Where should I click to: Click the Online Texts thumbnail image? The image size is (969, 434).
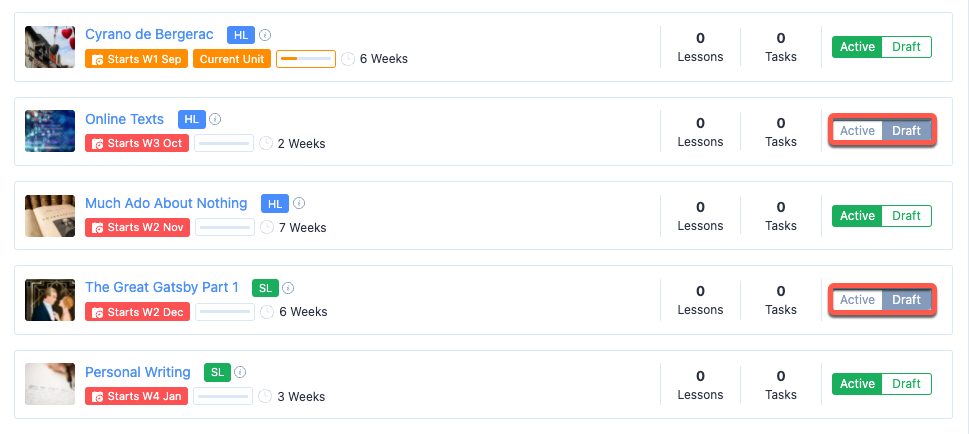pyautogui.click(x=50, y=131)
